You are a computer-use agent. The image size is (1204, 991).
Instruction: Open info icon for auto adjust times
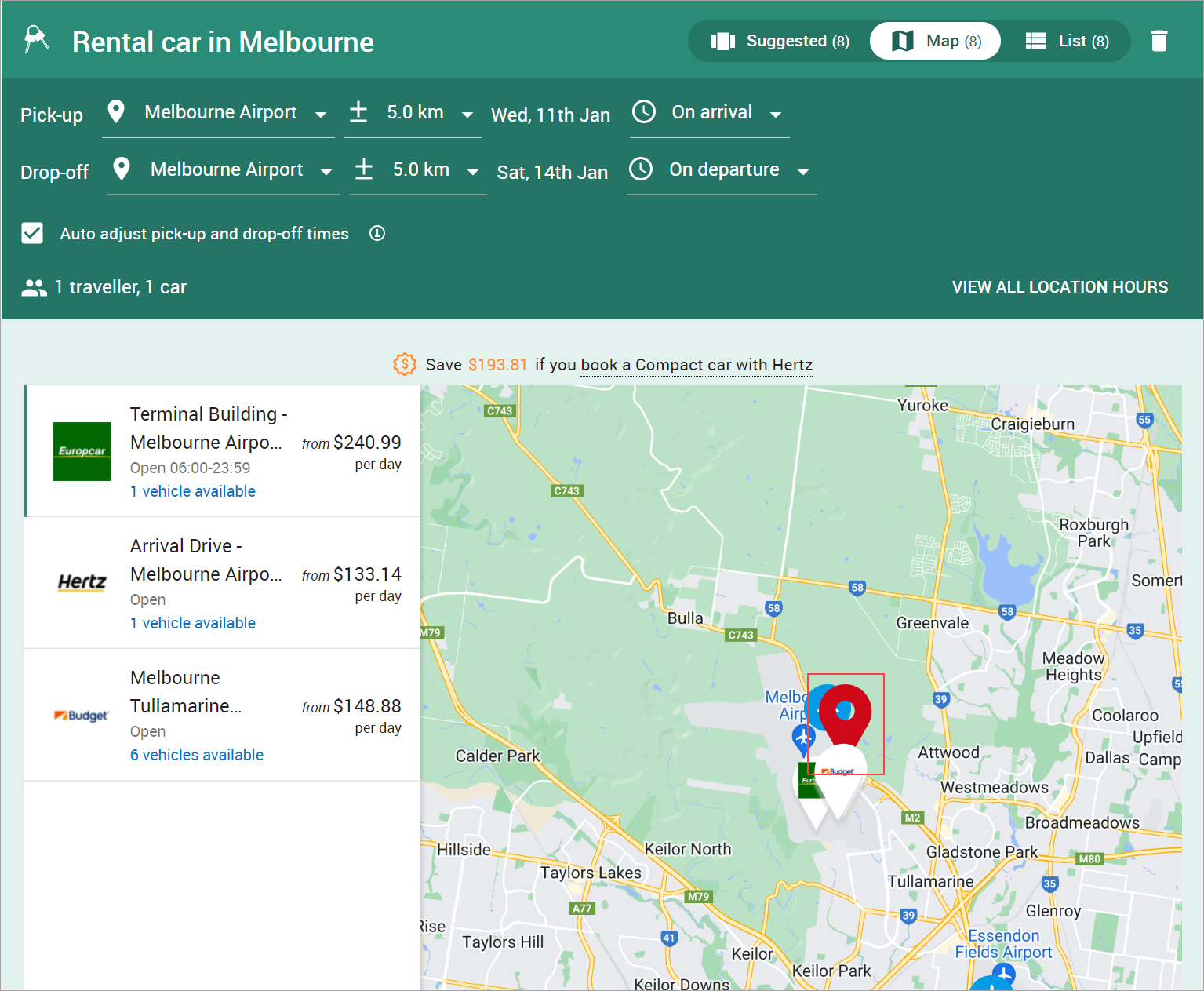(x=377, y=233)
